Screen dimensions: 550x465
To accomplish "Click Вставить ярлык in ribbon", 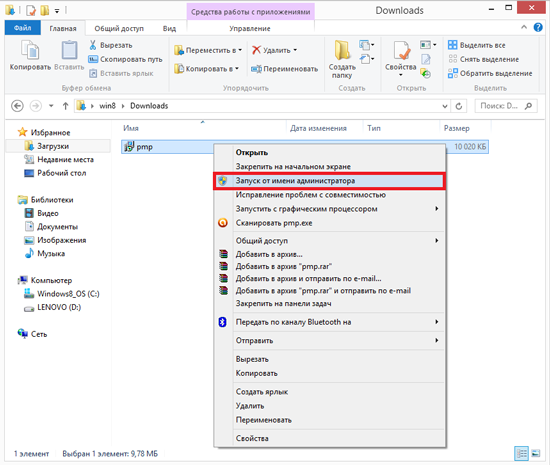I will [121, 73].
